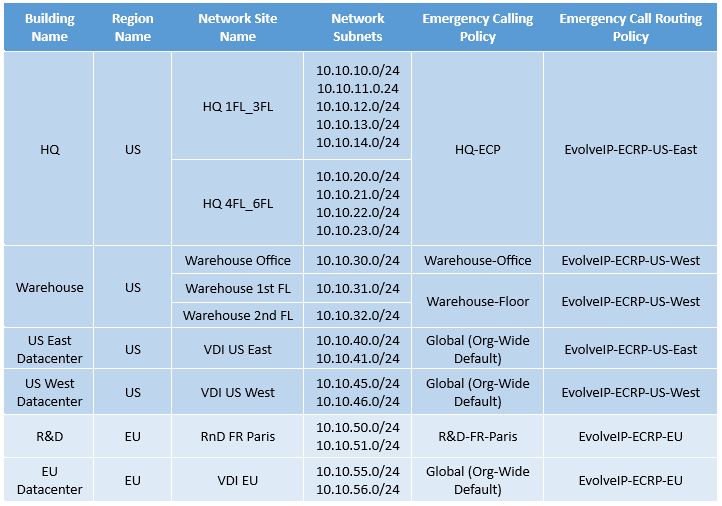This screenshot has height=506, width=722.
Task: Select the Network Subnets column header
Action: pyautogui.click(x=357, y=28)
